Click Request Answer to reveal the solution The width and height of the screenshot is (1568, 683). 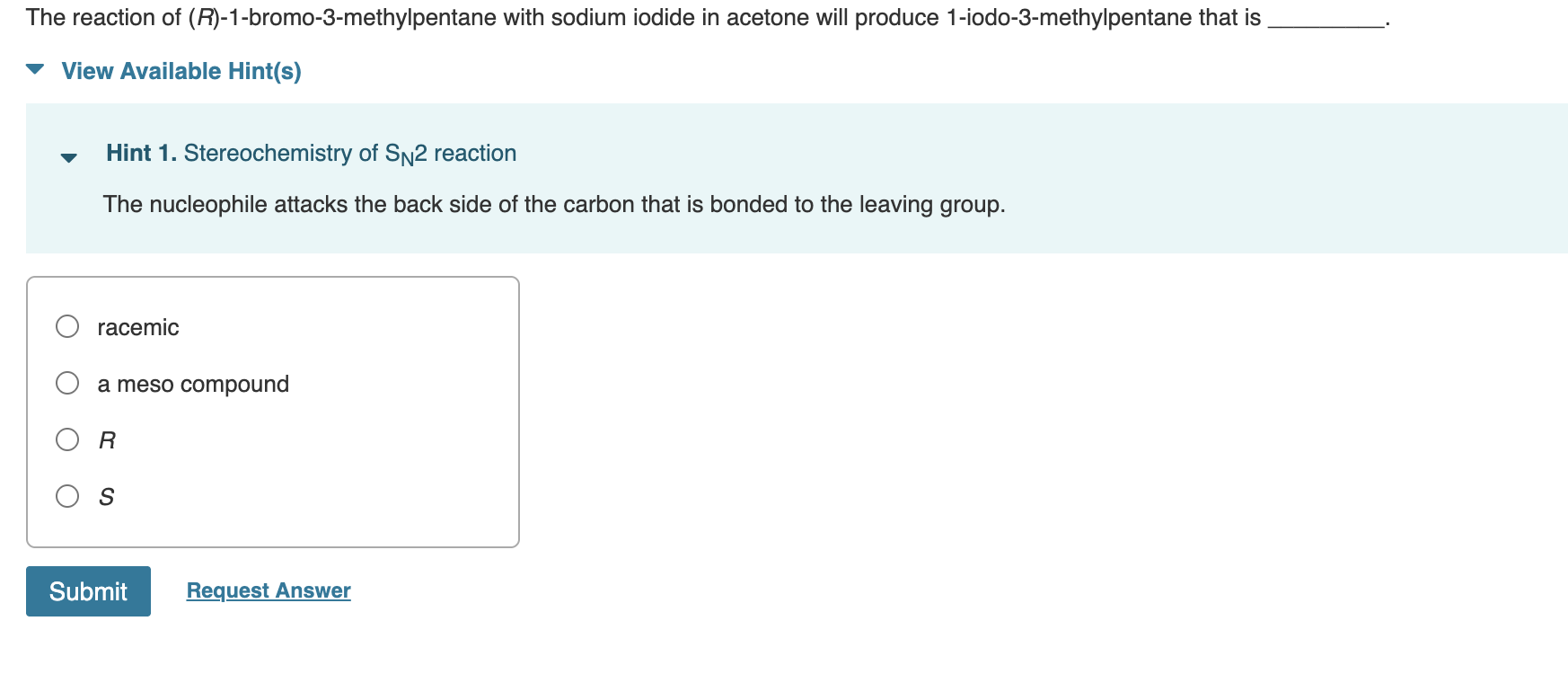point(267,590)
